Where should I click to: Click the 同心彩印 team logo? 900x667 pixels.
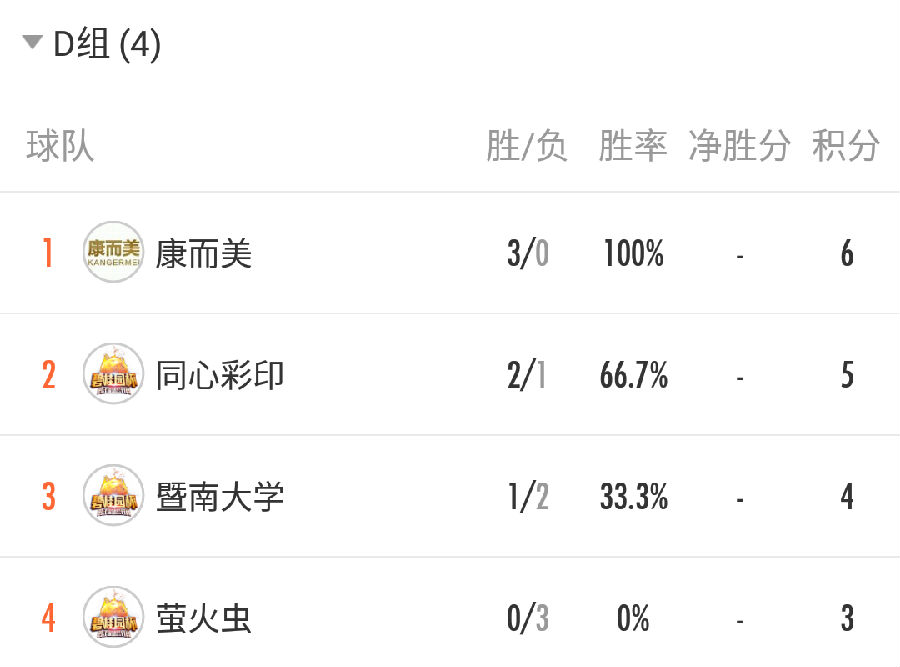point(113,374)
